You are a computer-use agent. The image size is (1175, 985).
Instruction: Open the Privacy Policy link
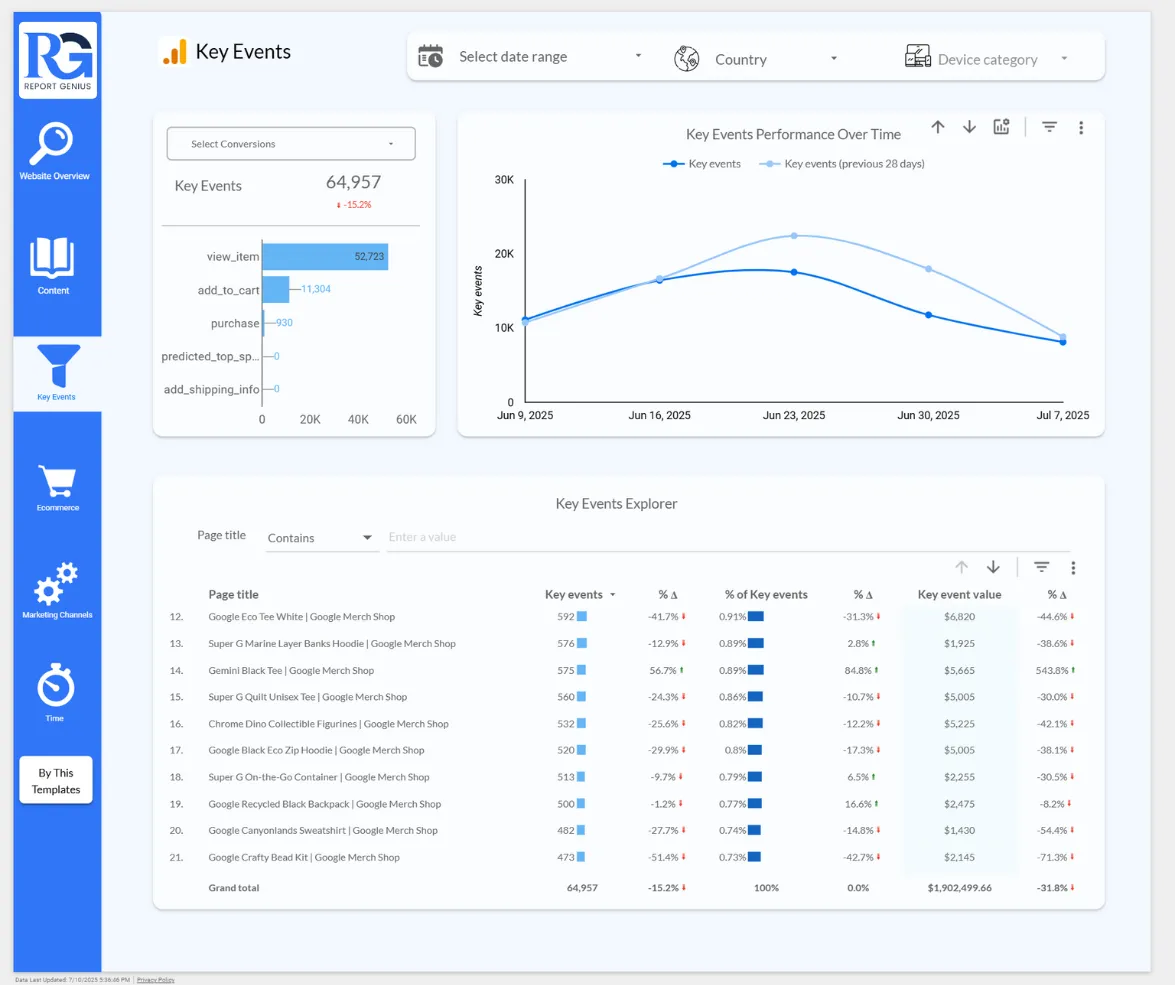155,980
